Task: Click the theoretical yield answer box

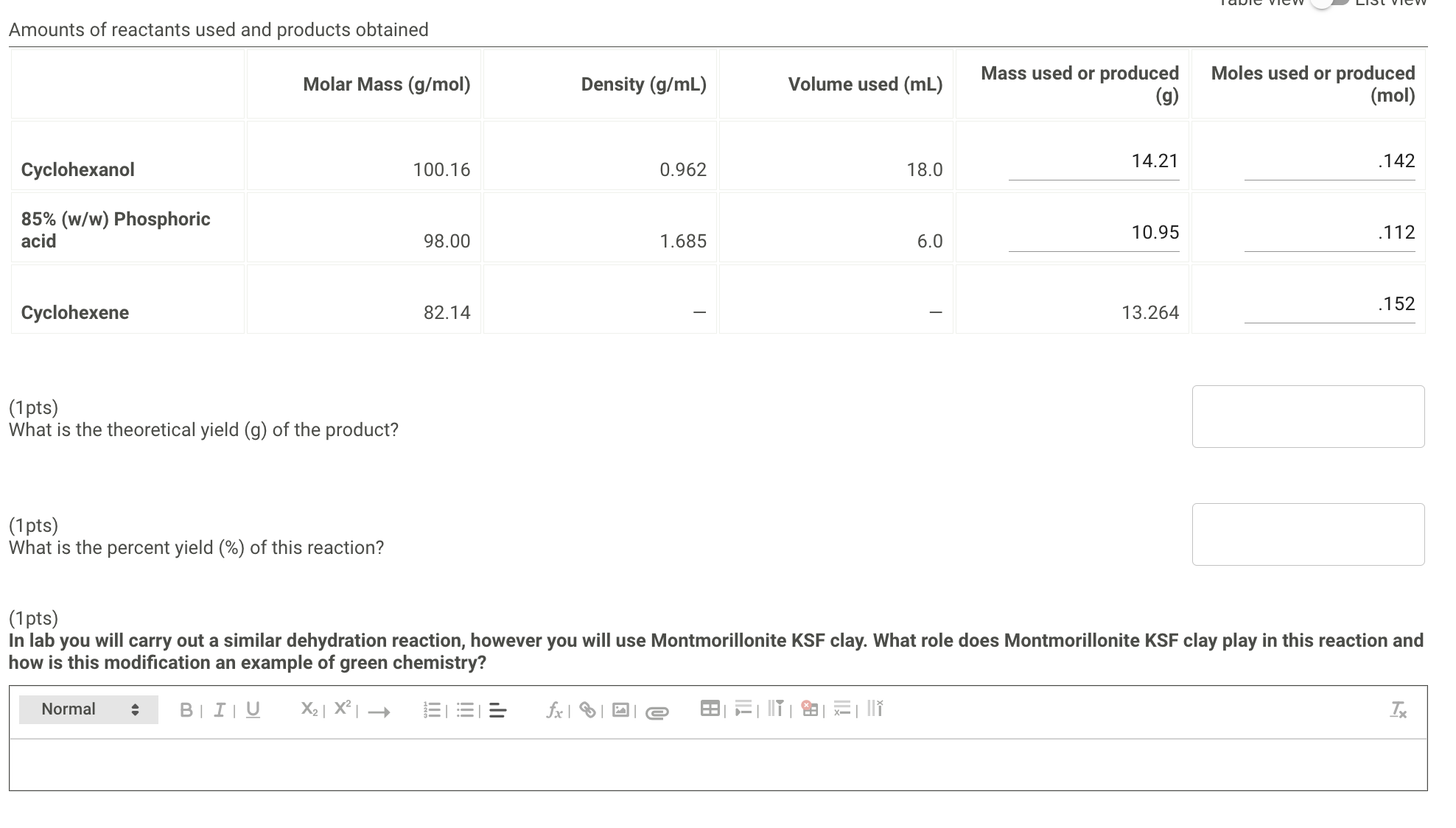Action: pos(1308,416)
